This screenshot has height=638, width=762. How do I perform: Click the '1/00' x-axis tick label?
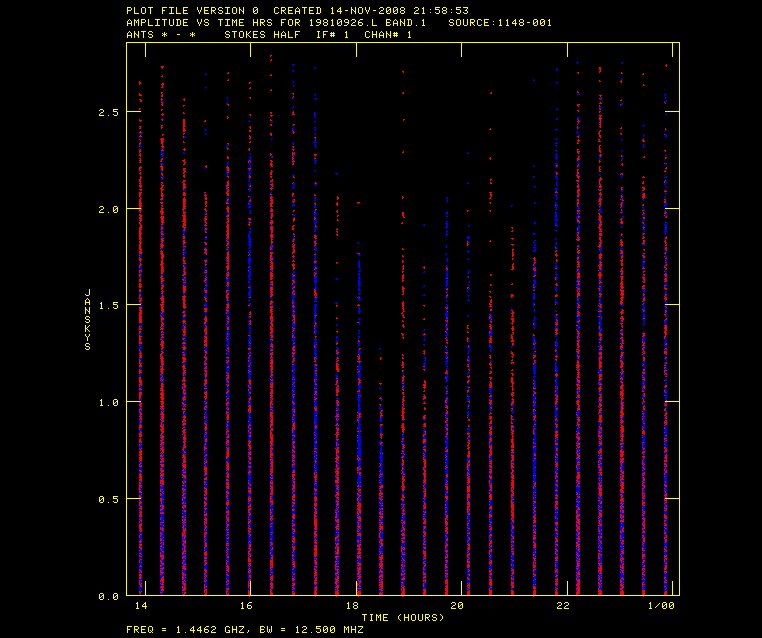pyautogui.click(x=662, y=606)
